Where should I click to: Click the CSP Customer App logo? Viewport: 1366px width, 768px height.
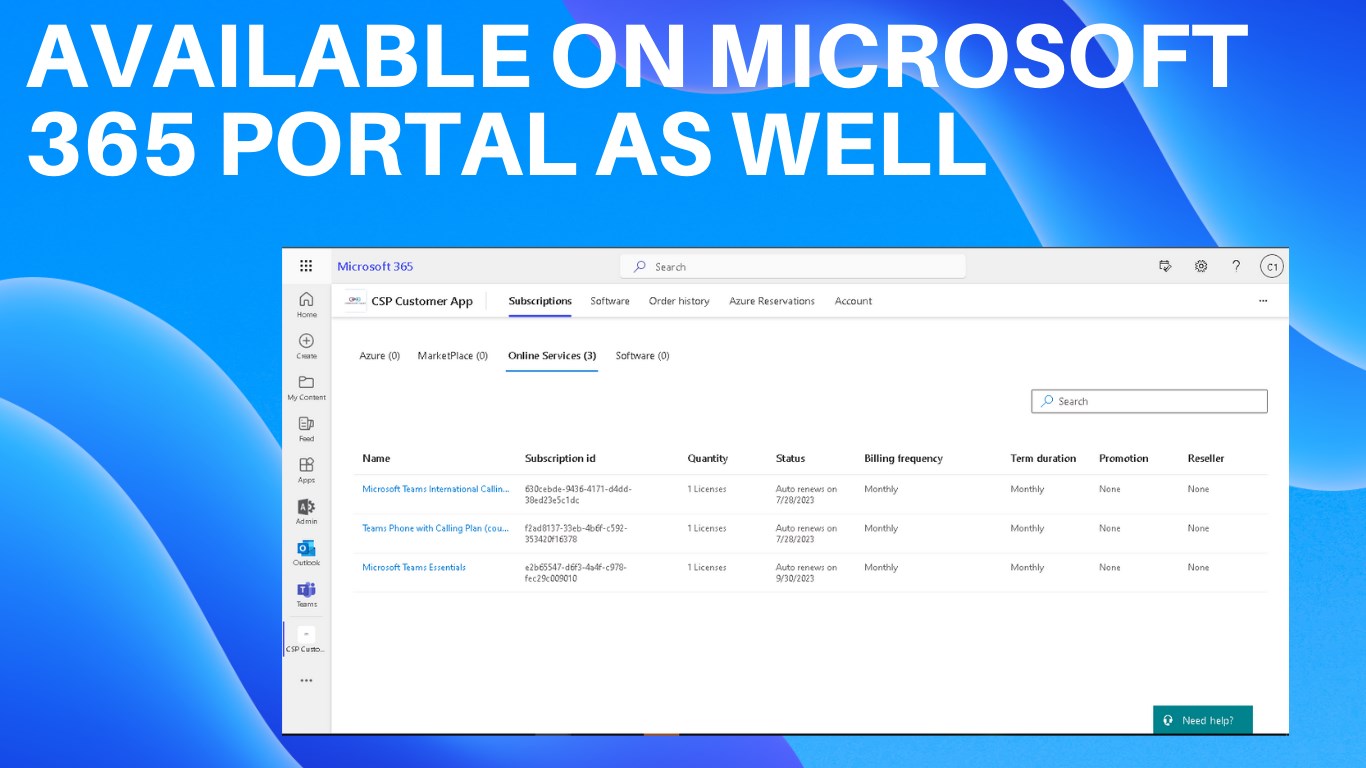pyautogui.click(x=355, y=300)
